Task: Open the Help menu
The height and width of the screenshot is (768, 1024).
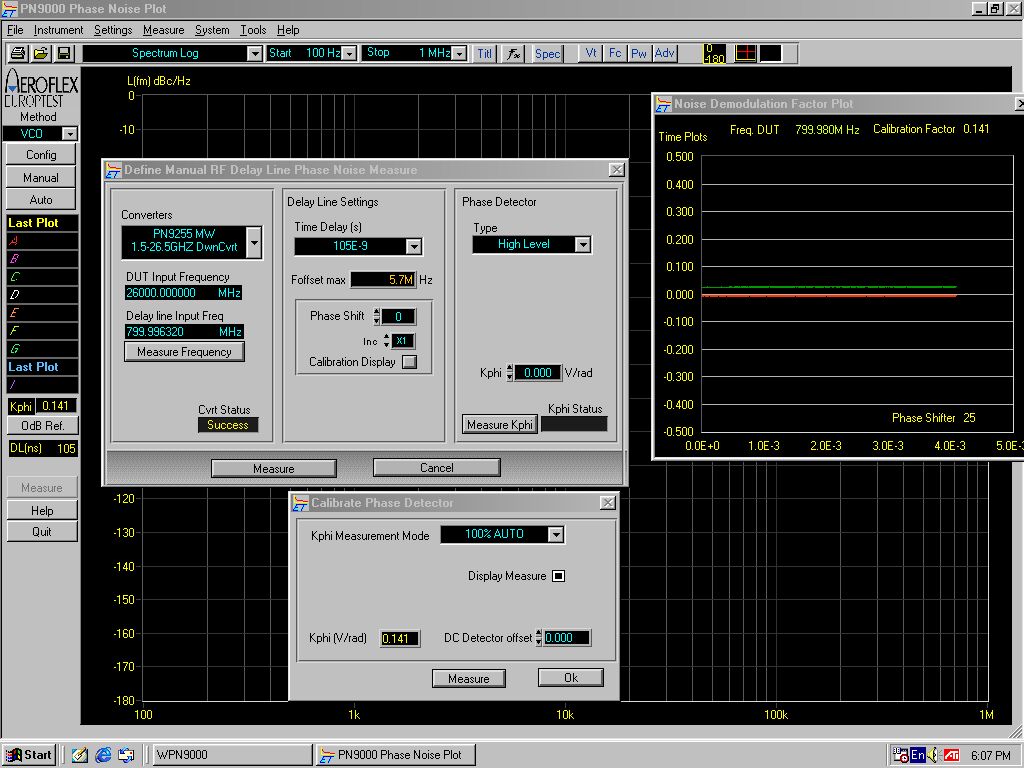Action: coord(288,30)
